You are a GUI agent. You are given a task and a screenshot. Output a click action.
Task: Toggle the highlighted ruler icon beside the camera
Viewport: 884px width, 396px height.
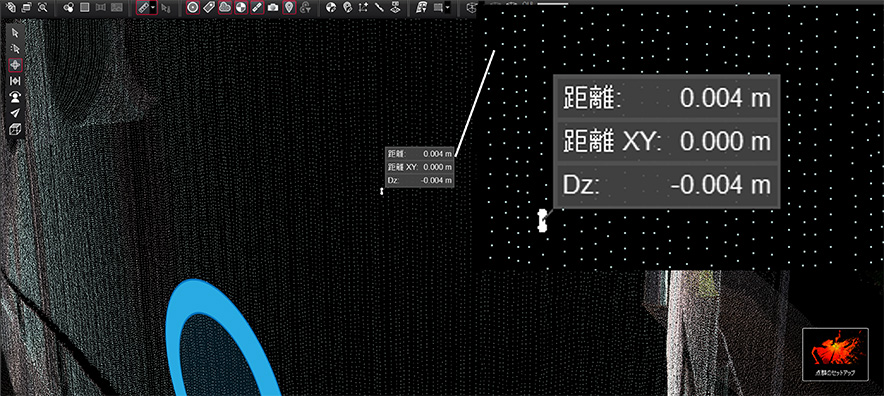pos(257,8)
